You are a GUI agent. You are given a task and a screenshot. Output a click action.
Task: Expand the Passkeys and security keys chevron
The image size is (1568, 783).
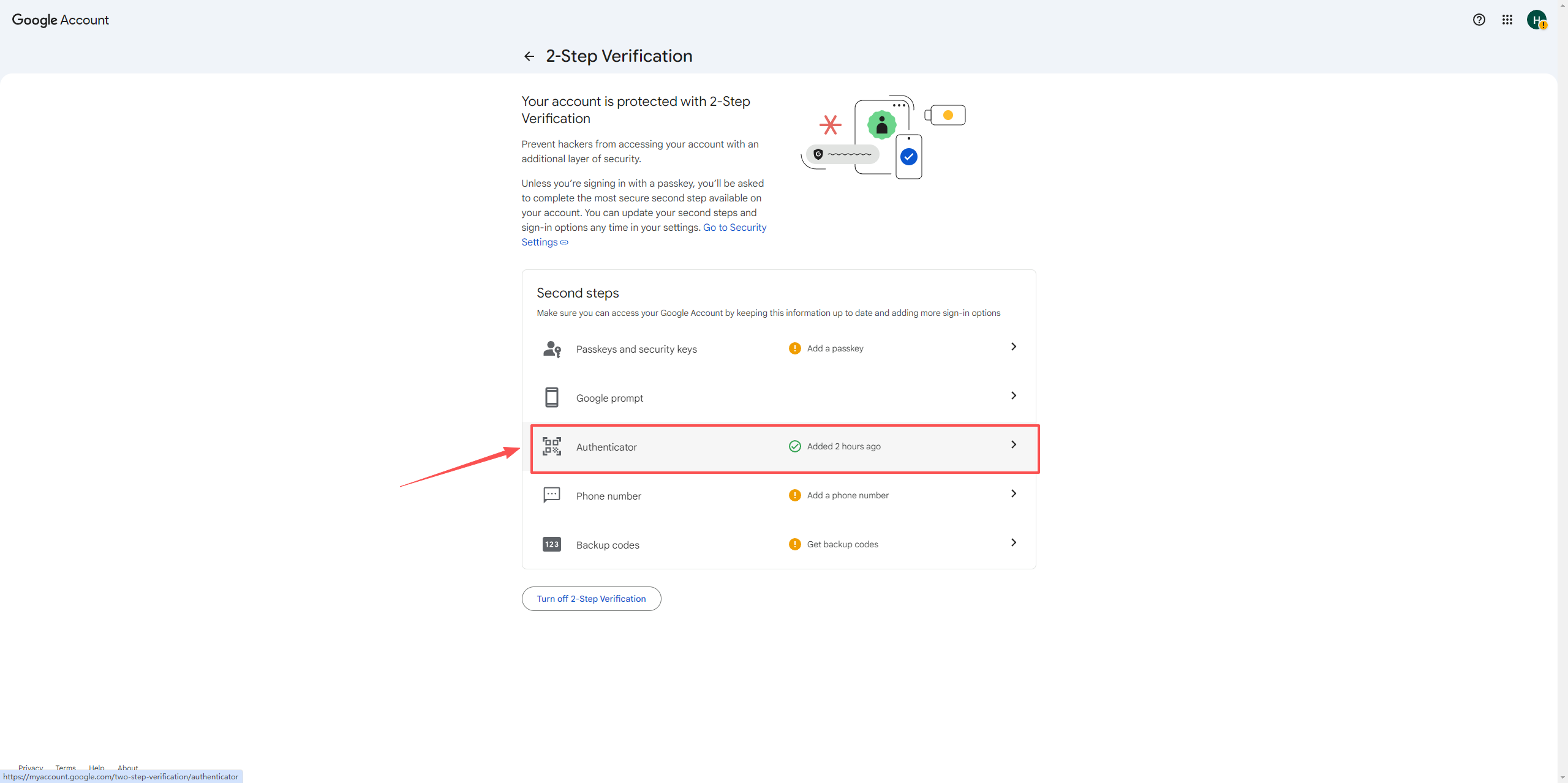(1014, 347)
